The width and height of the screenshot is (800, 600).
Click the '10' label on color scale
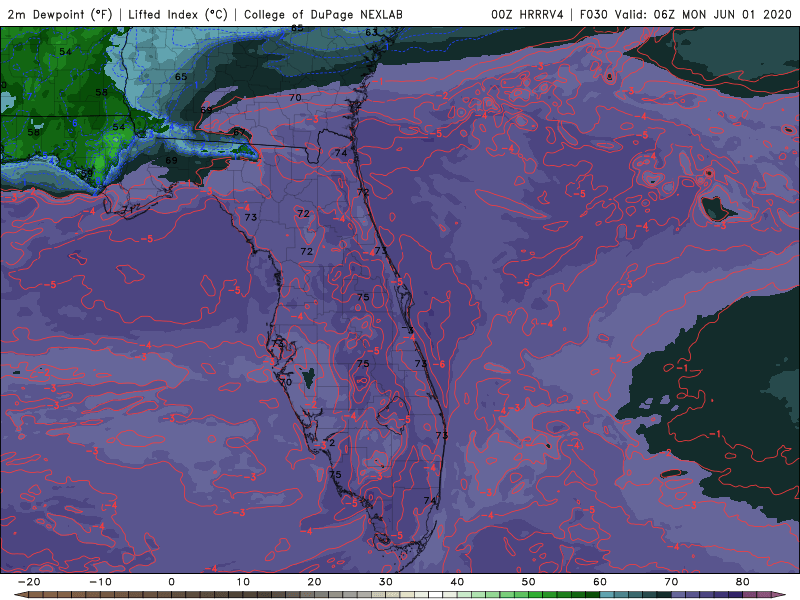click(x=243, y=582)
